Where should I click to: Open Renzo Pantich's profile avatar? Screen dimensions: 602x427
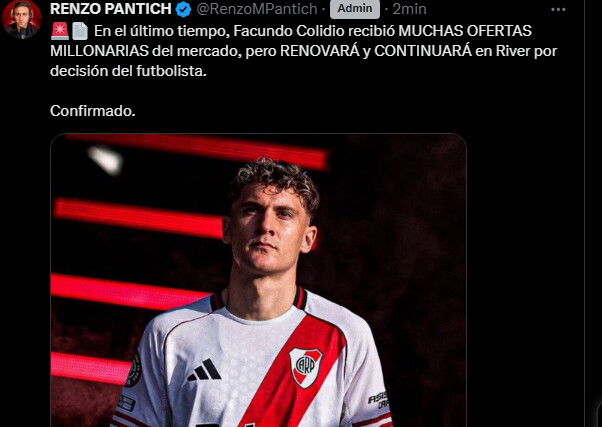click(22, 19)
